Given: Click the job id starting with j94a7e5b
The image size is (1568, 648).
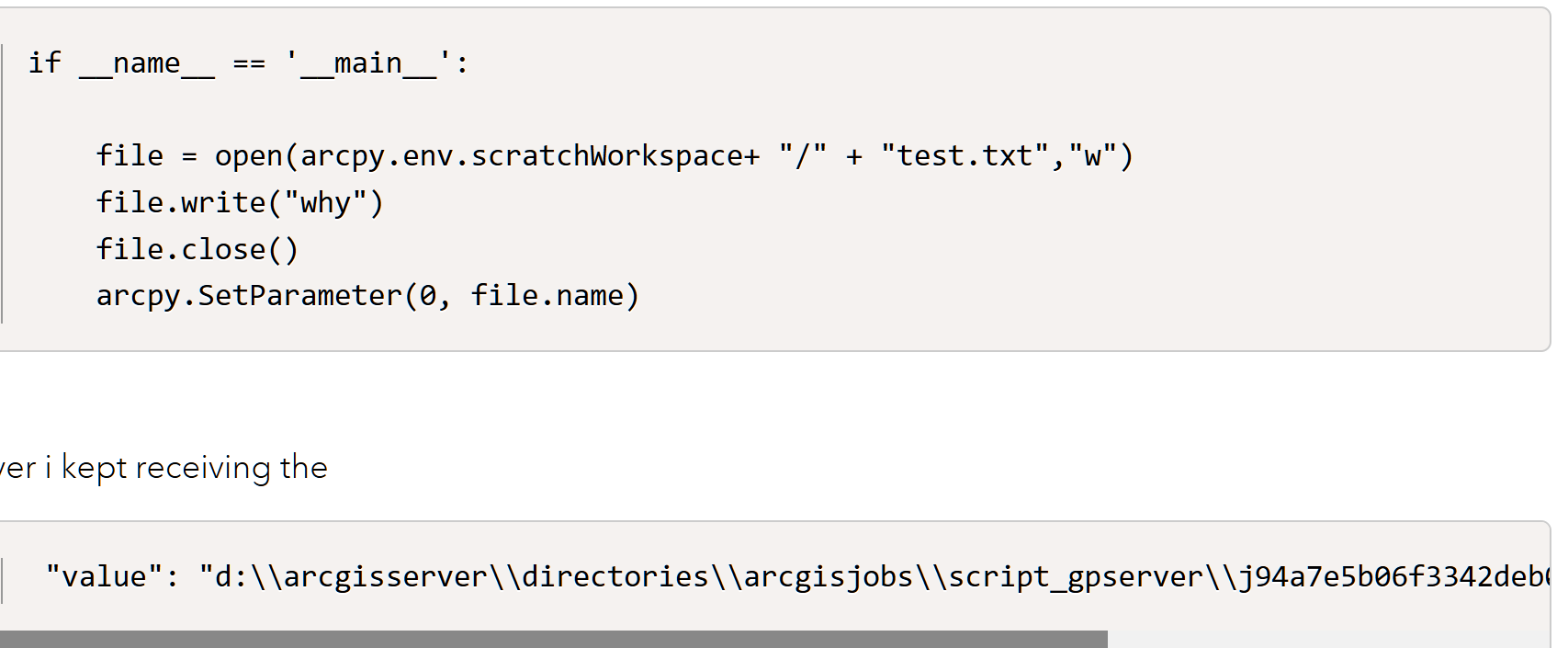Looking at the screenshot, I should pyautogui.click(x=1393, y=576).
